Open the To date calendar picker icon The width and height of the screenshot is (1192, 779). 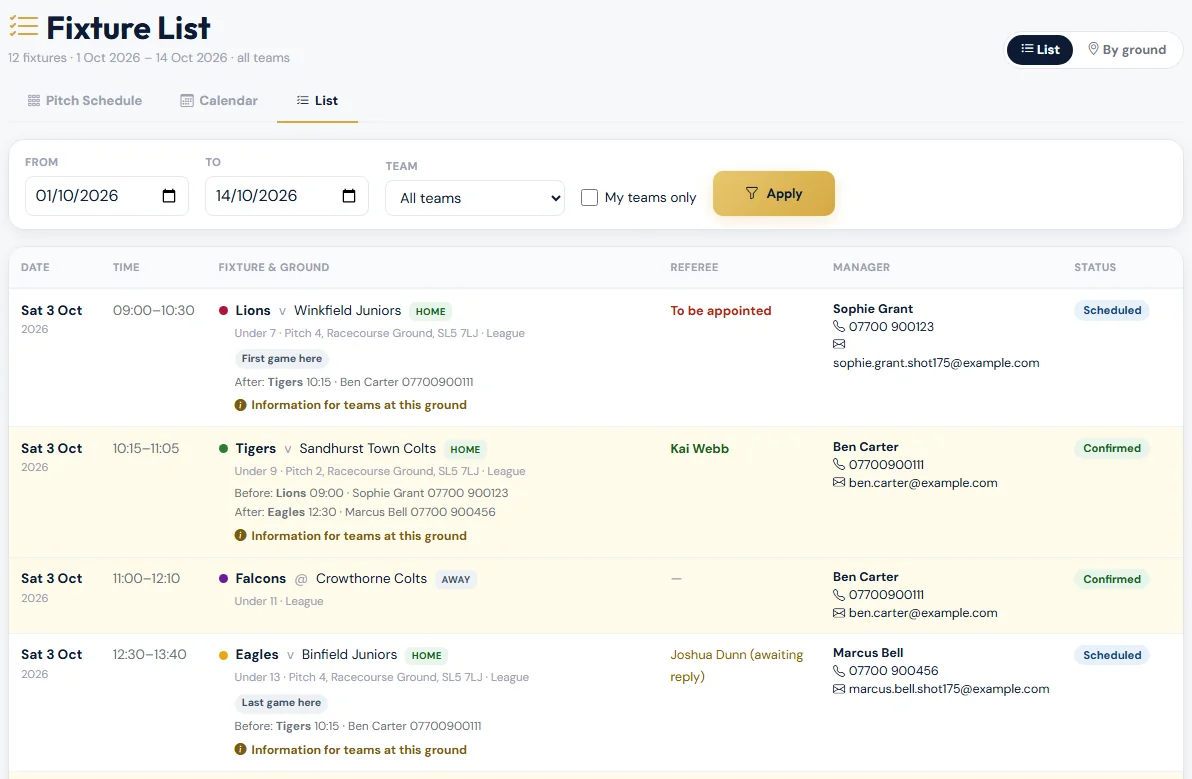(x=349, y=196)
